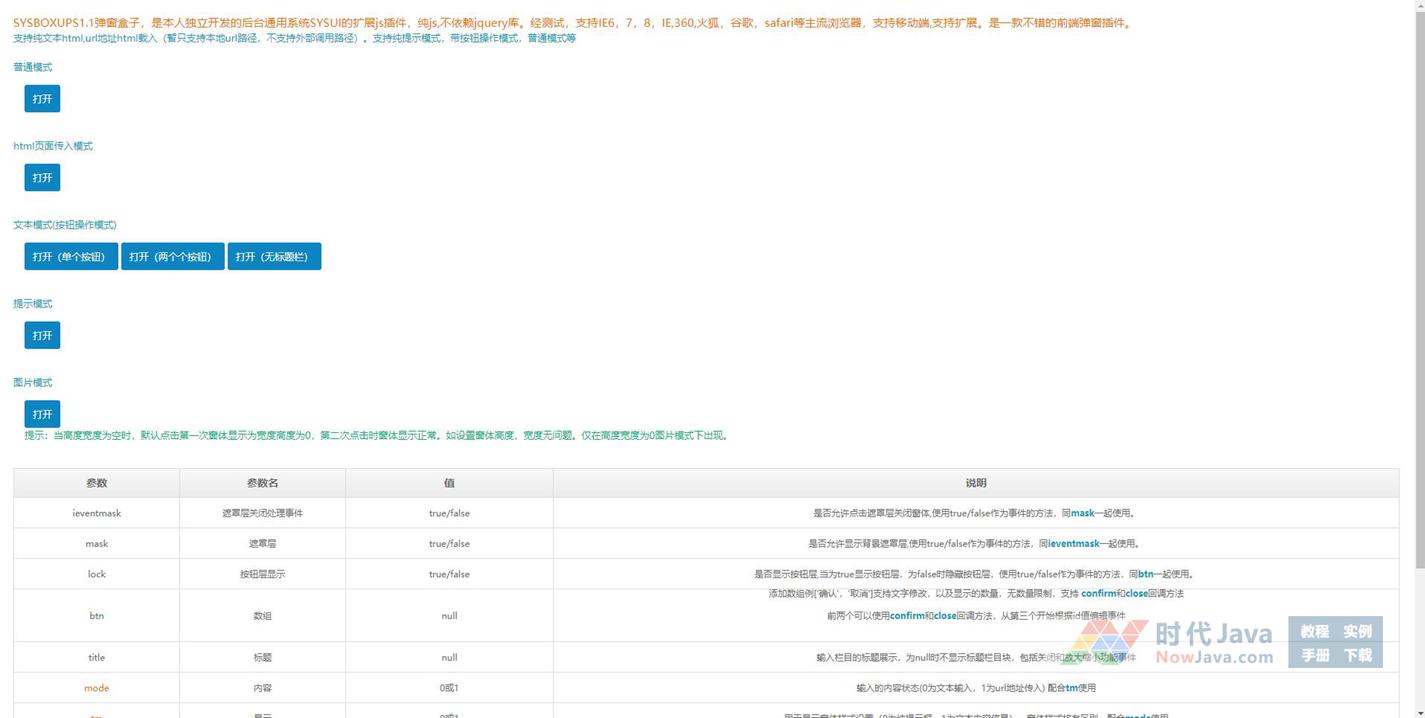The height and width of the screenshot is (718, 1425).
Task: Click 打开 button under html页面传入模式
Action: coord(42,178)
